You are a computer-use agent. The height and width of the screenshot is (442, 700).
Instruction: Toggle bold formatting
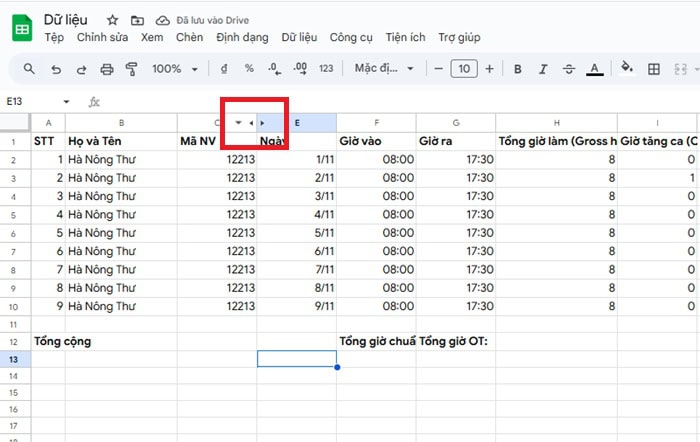click(x=518, y=69)
